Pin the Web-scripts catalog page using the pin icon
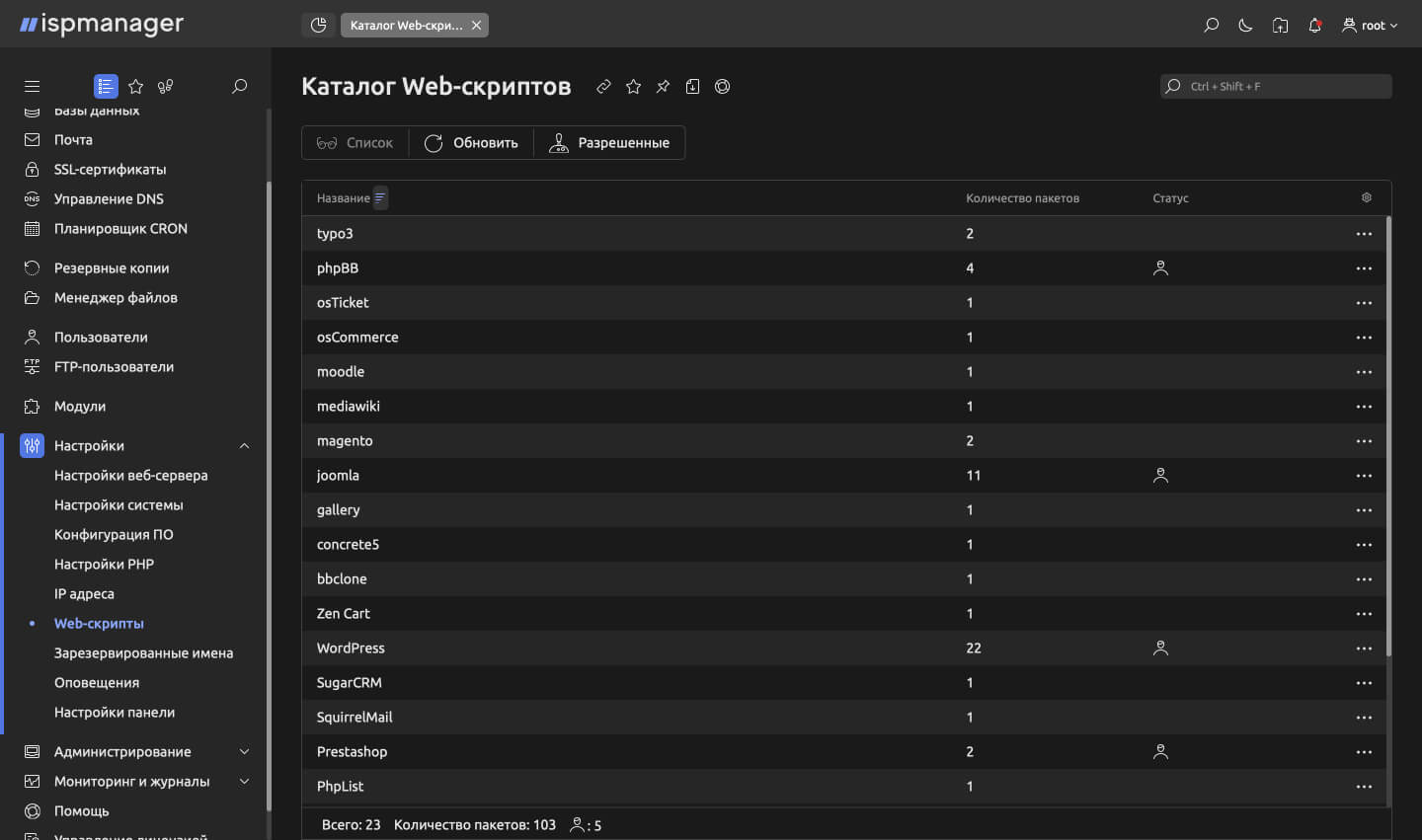The width and height of the screenshot is (1422, 840). coord(663,87)
